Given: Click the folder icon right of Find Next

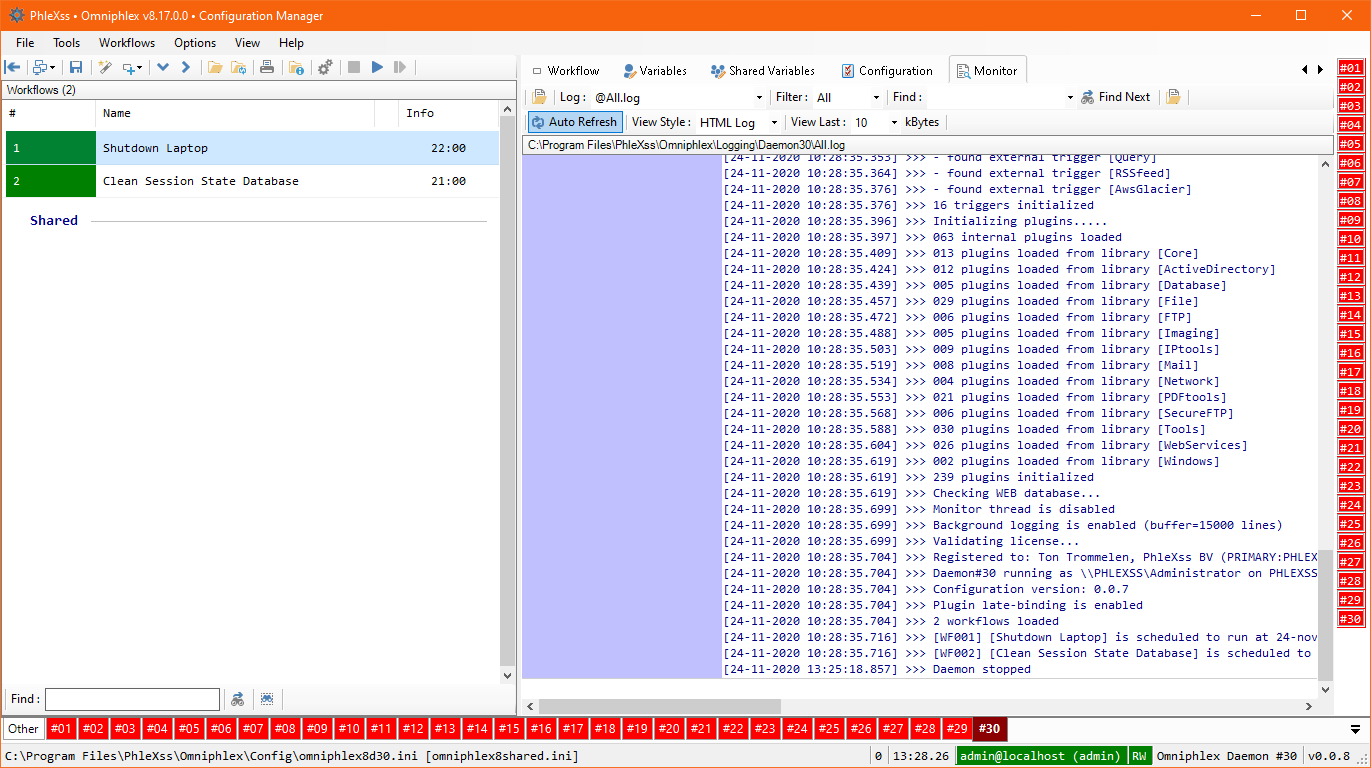Looking at the screenshot, I should point(1173,97).
